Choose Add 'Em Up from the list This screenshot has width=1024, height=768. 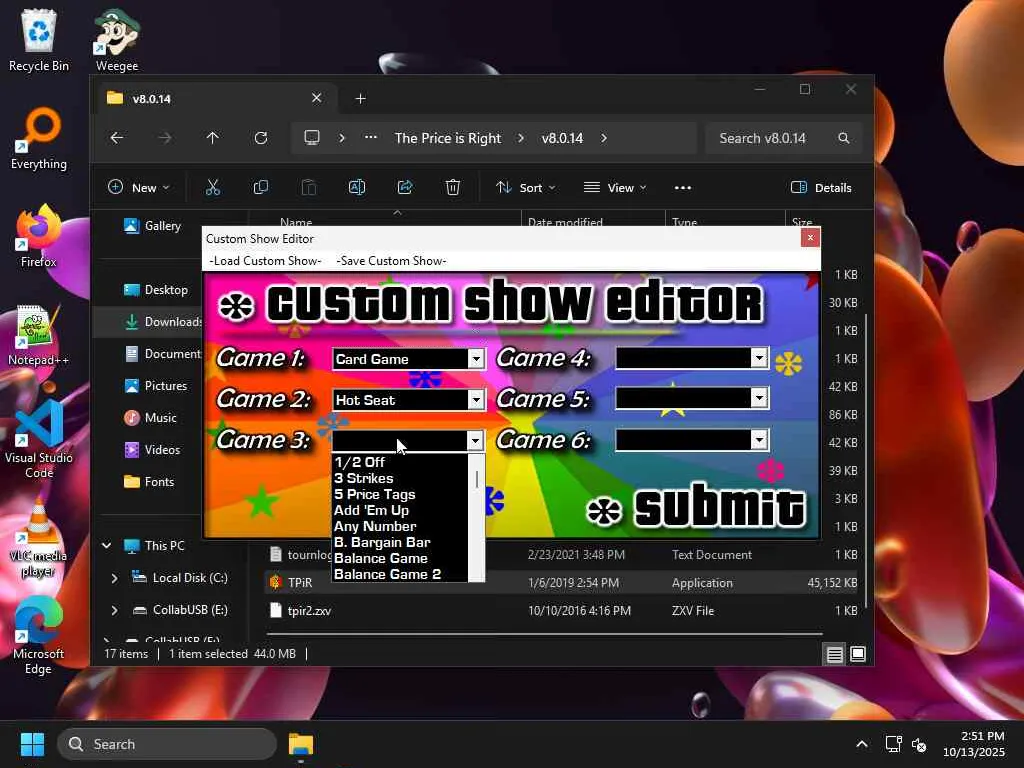coord(400,511)
